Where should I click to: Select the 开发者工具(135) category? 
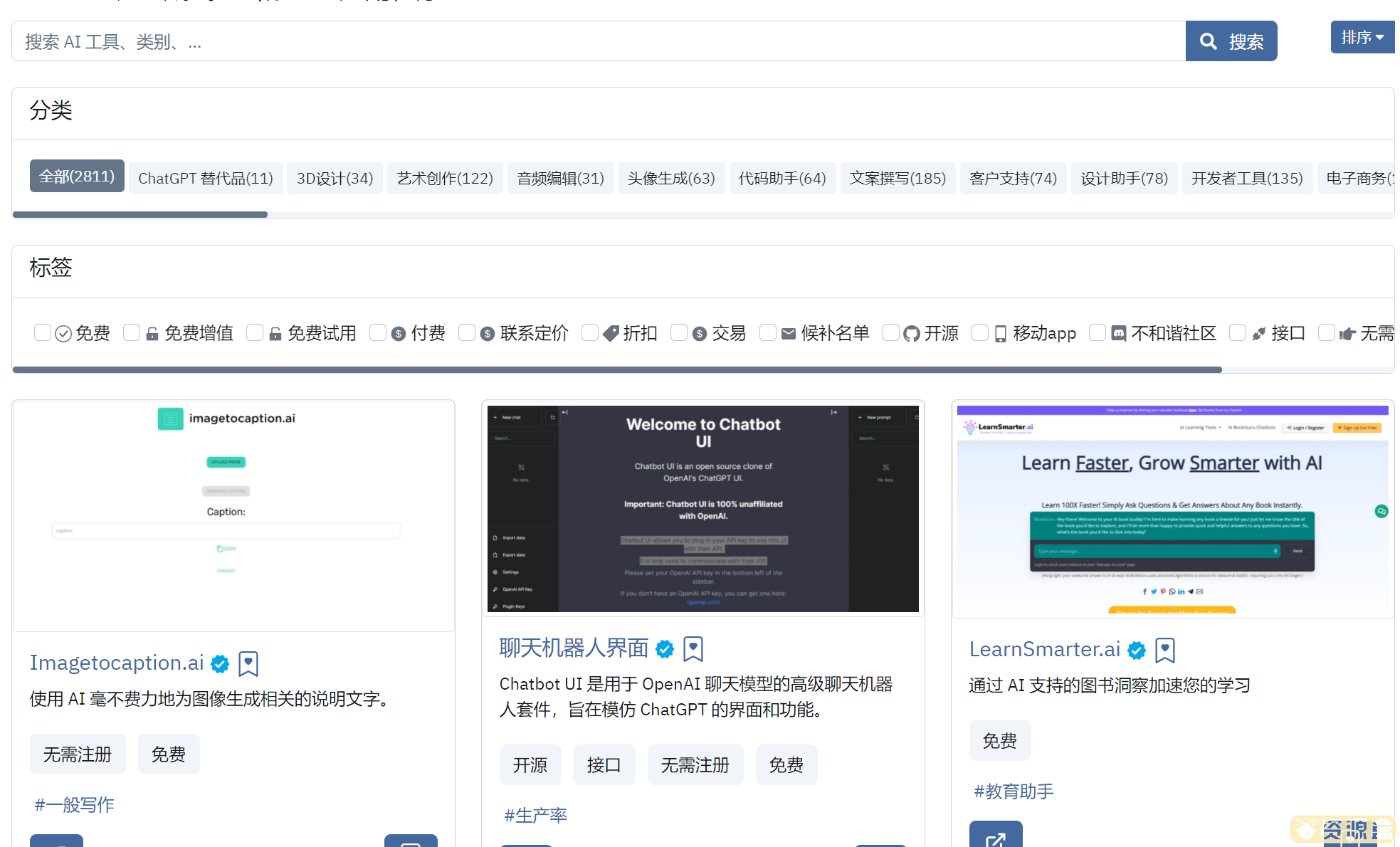point(1247,178)
